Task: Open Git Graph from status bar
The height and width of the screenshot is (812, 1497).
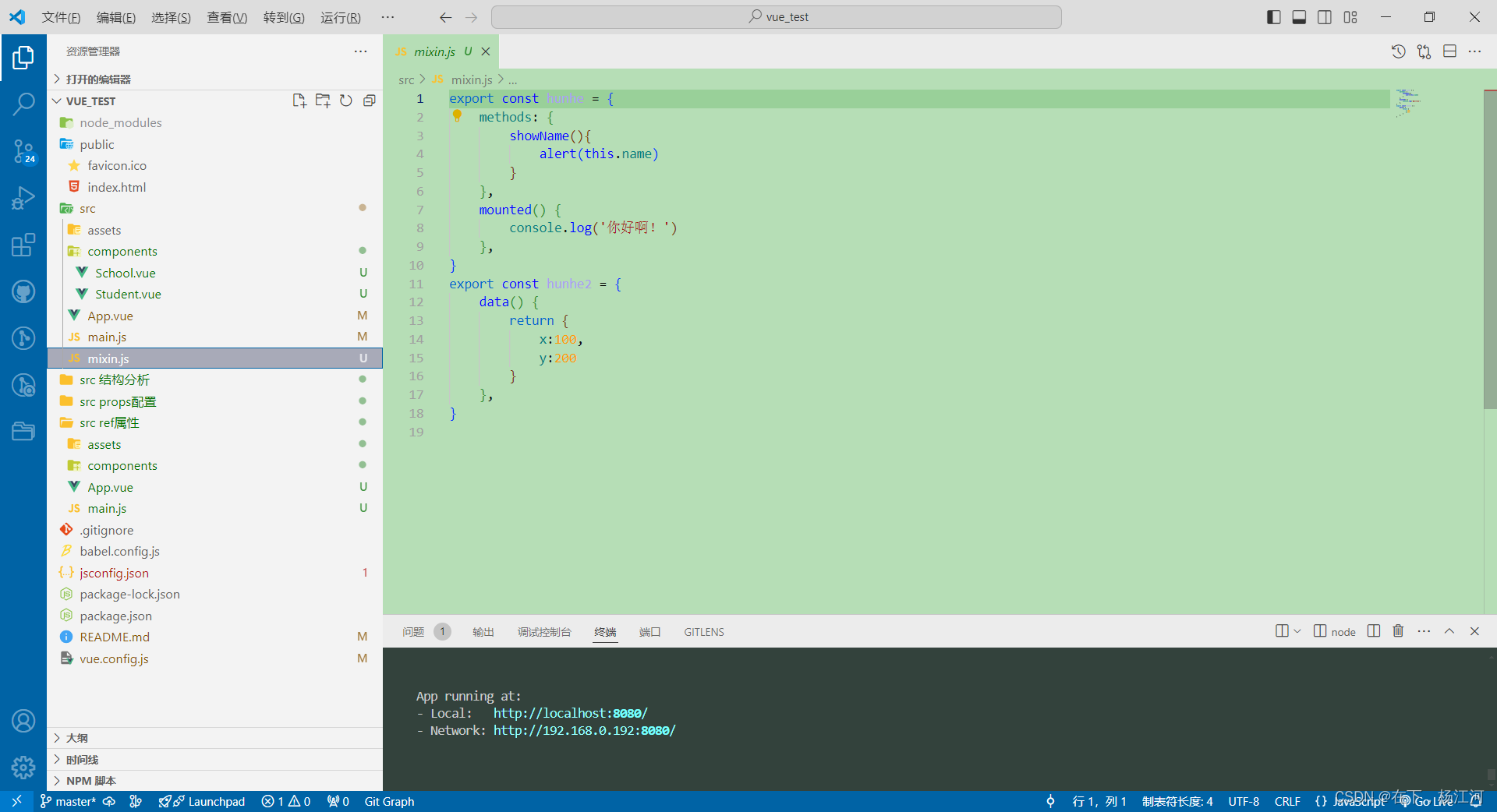Action: (389, 801)
